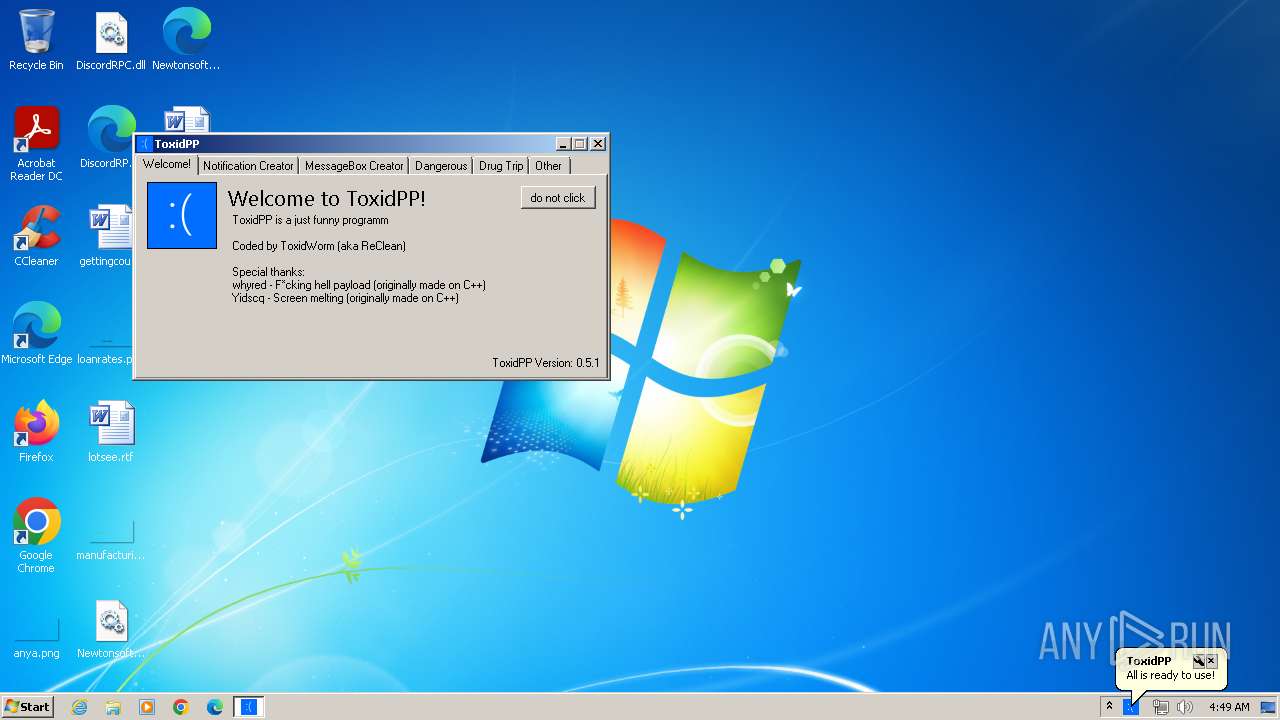The width and height of the screenshot is (1280, 720).
Task: Select the anya.png desktop file
Action: pos(36,636)
